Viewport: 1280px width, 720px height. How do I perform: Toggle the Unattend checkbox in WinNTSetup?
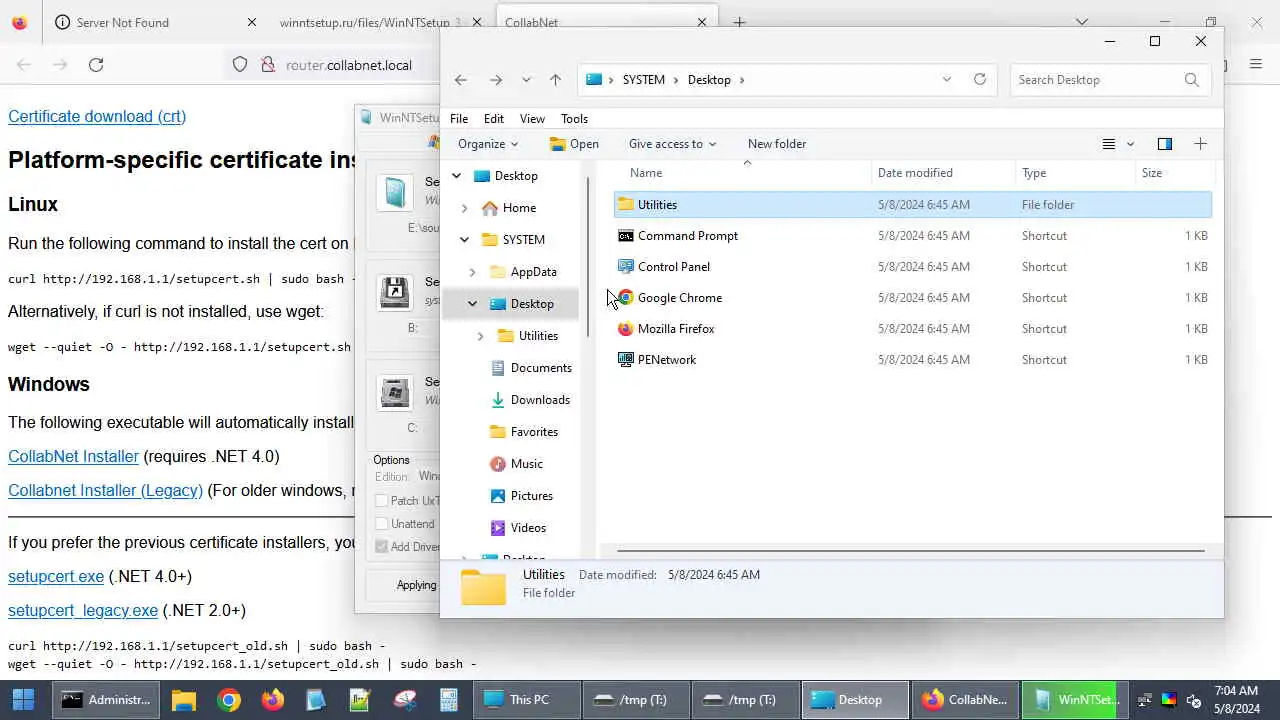click(x=381, y=523)
